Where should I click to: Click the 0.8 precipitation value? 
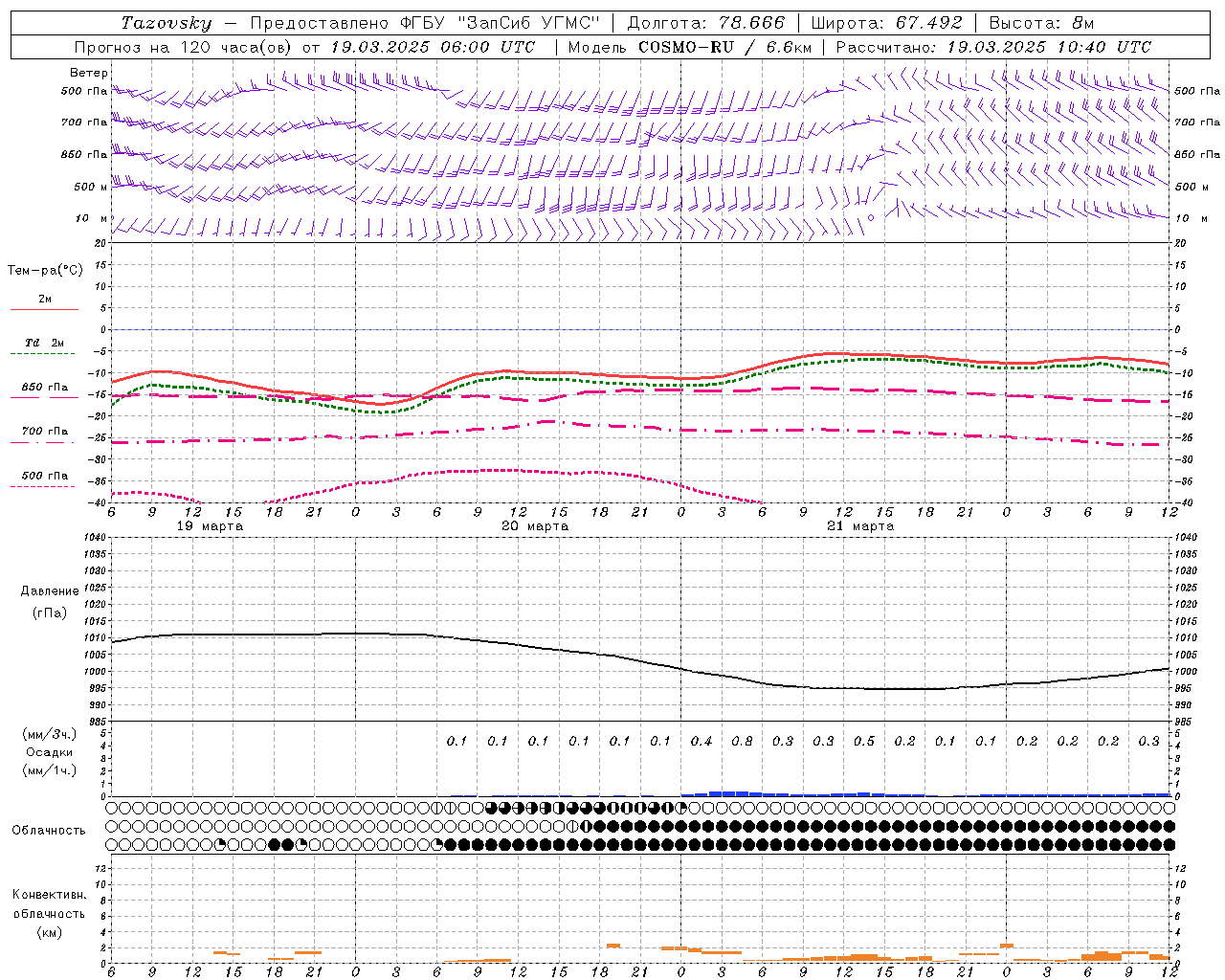click(742, 741)
